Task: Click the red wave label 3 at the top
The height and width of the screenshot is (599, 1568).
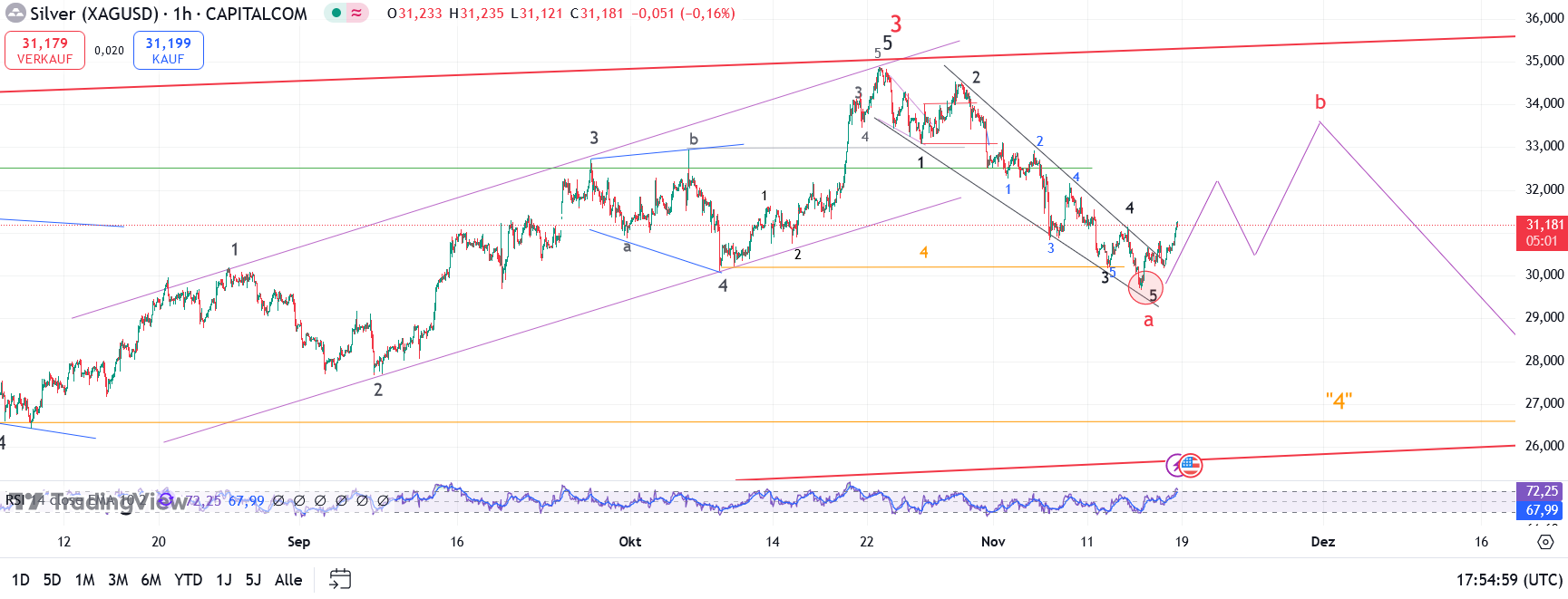Action: [x=896, y=24]
